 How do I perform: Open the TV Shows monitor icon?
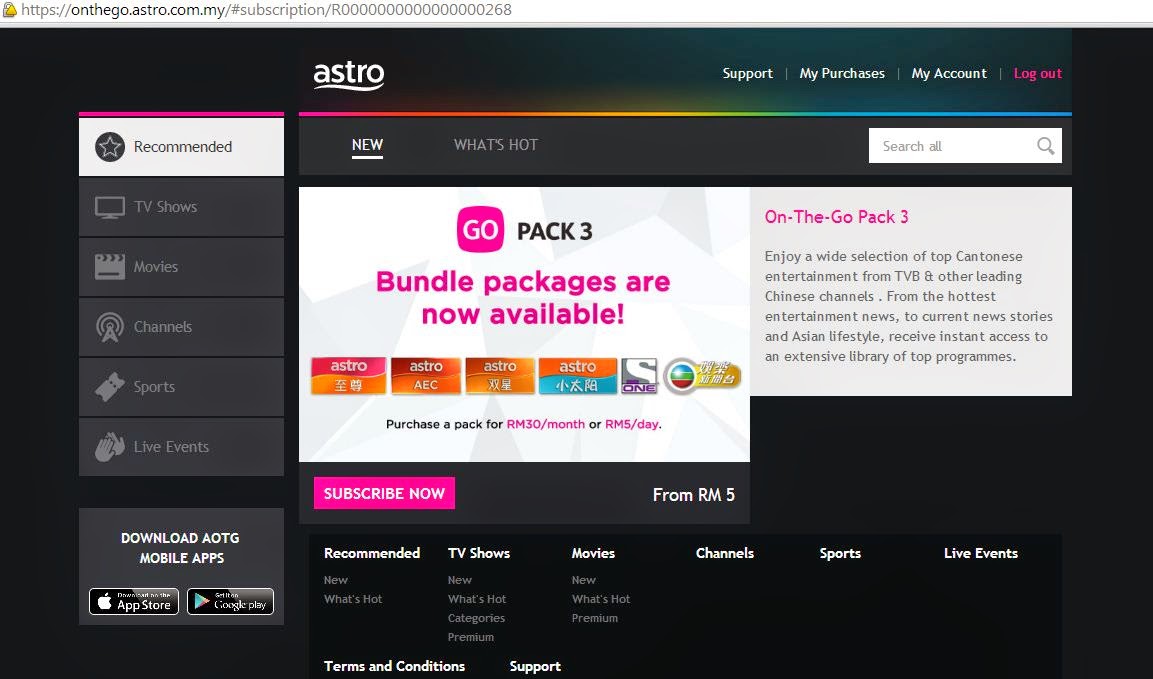[x=110, y=207]
